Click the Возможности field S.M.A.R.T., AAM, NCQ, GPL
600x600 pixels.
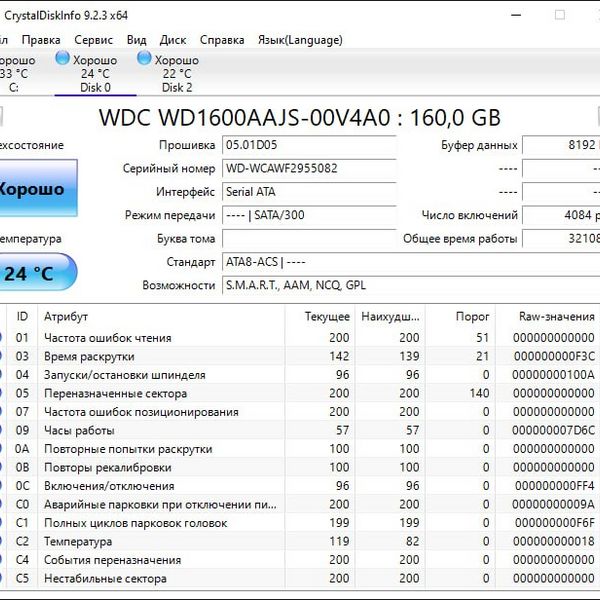pos(411,285)
